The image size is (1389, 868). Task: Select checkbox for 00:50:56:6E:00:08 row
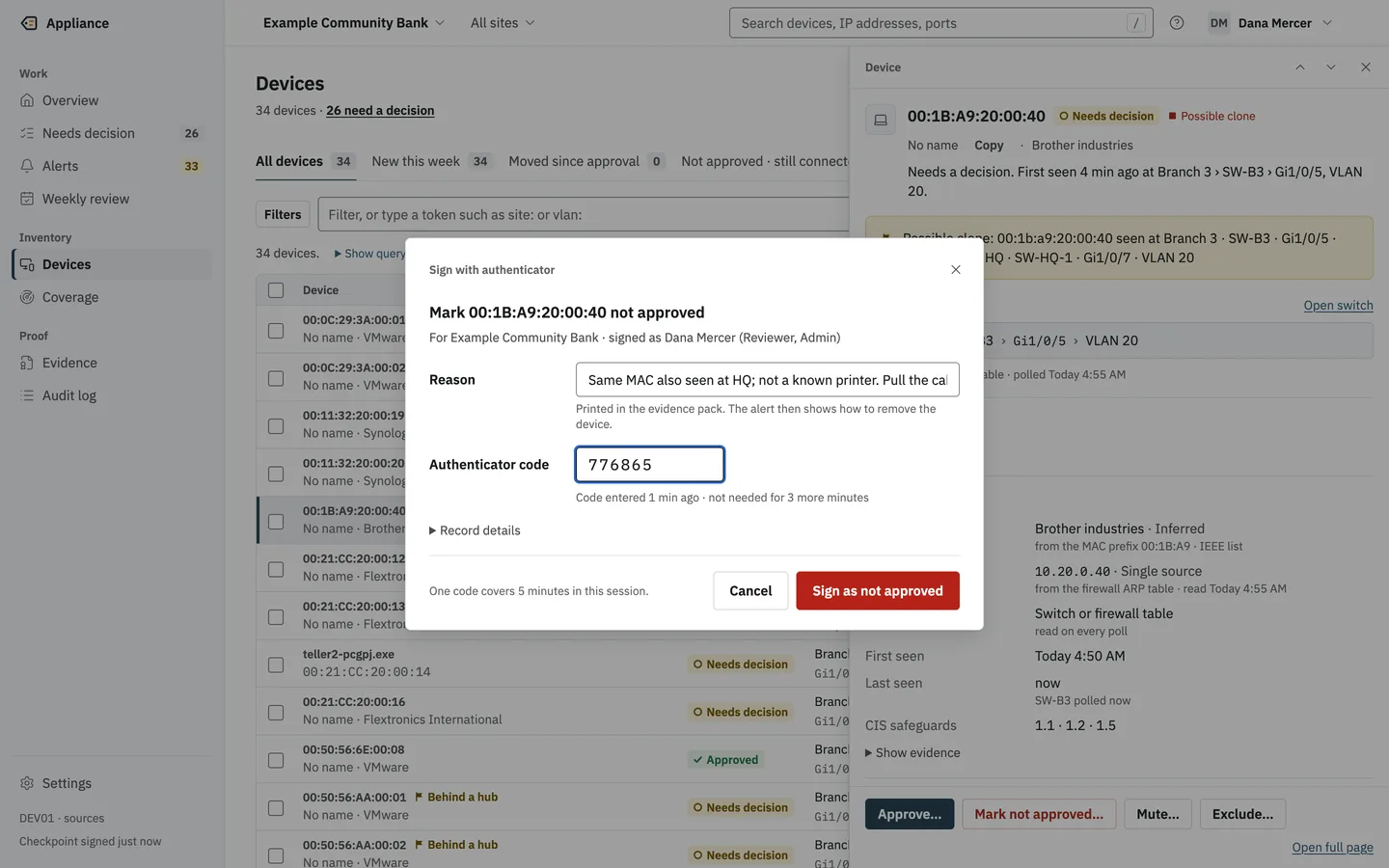point(276,760)
